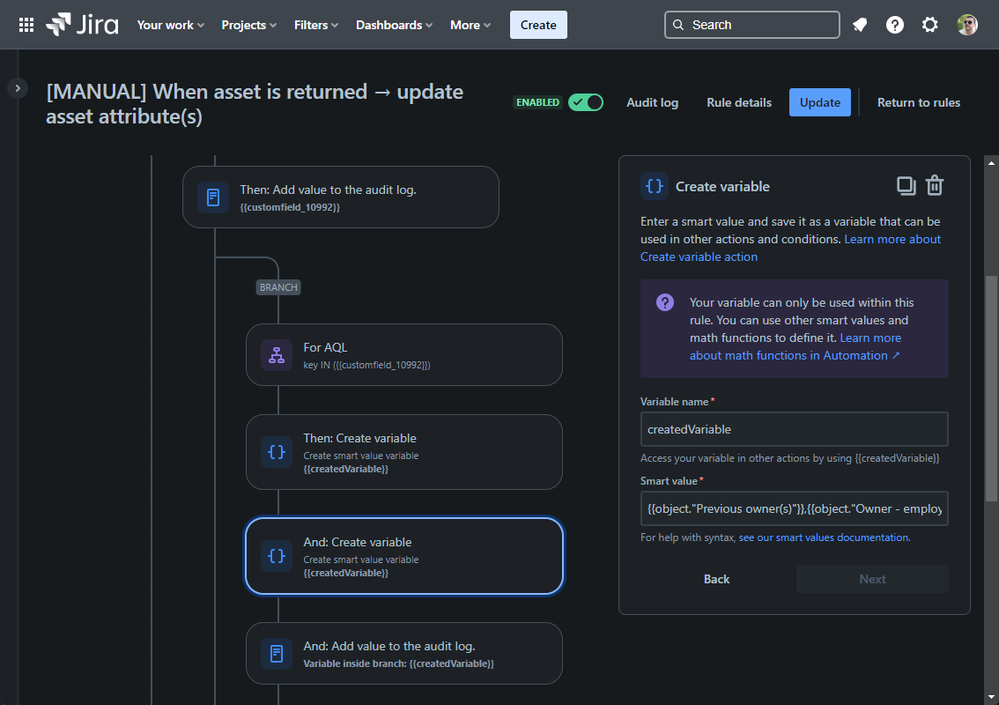Click the 'Variable inside branch: {{createdVariable}}' text
Viewport: 999px width, 705px height.
tap(398, 664)
